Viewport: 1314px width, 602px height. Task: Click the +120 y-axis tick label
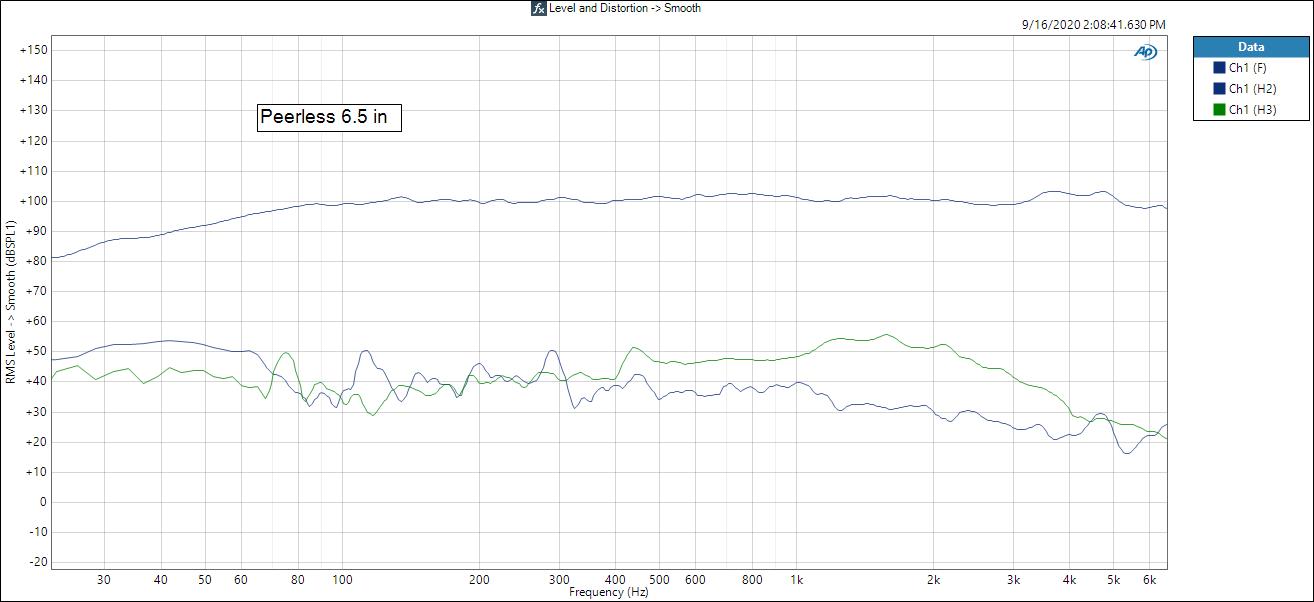[33, 141]
